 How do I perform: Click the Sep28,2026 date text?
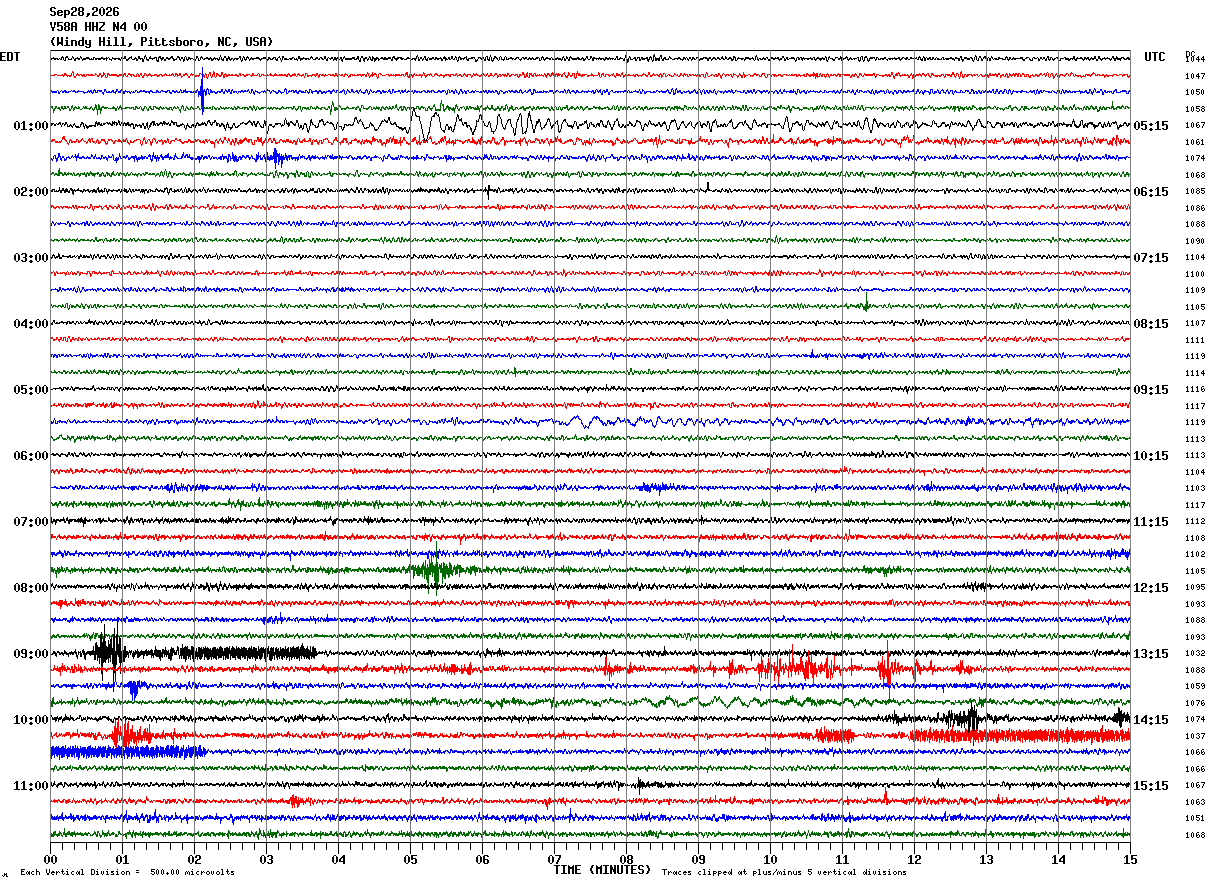click(84, 12)
